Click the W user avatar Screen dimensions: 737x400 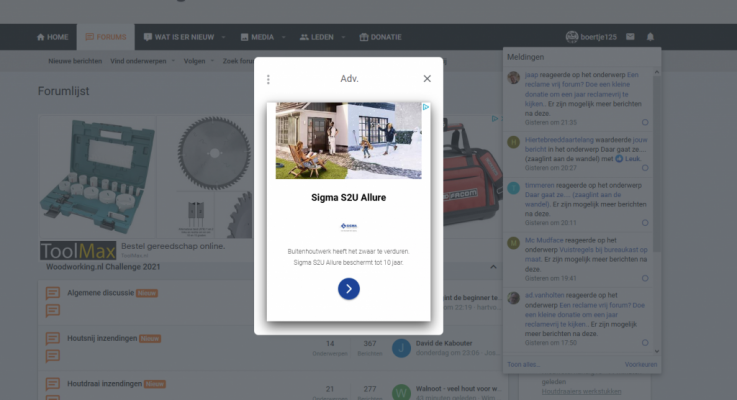pos(401,392)
